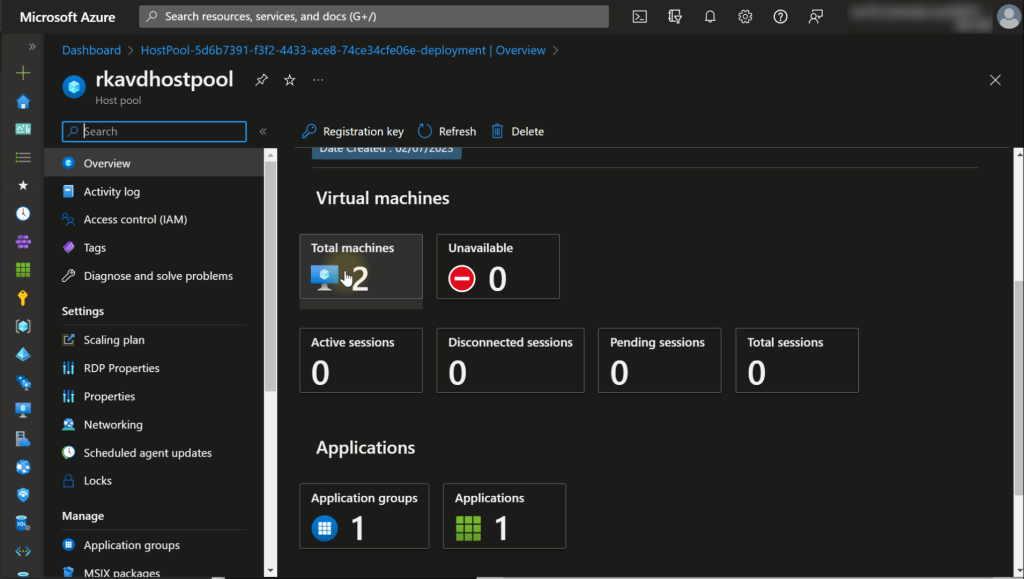
Task: Go to RDP Properties
Action: (121, 368)
